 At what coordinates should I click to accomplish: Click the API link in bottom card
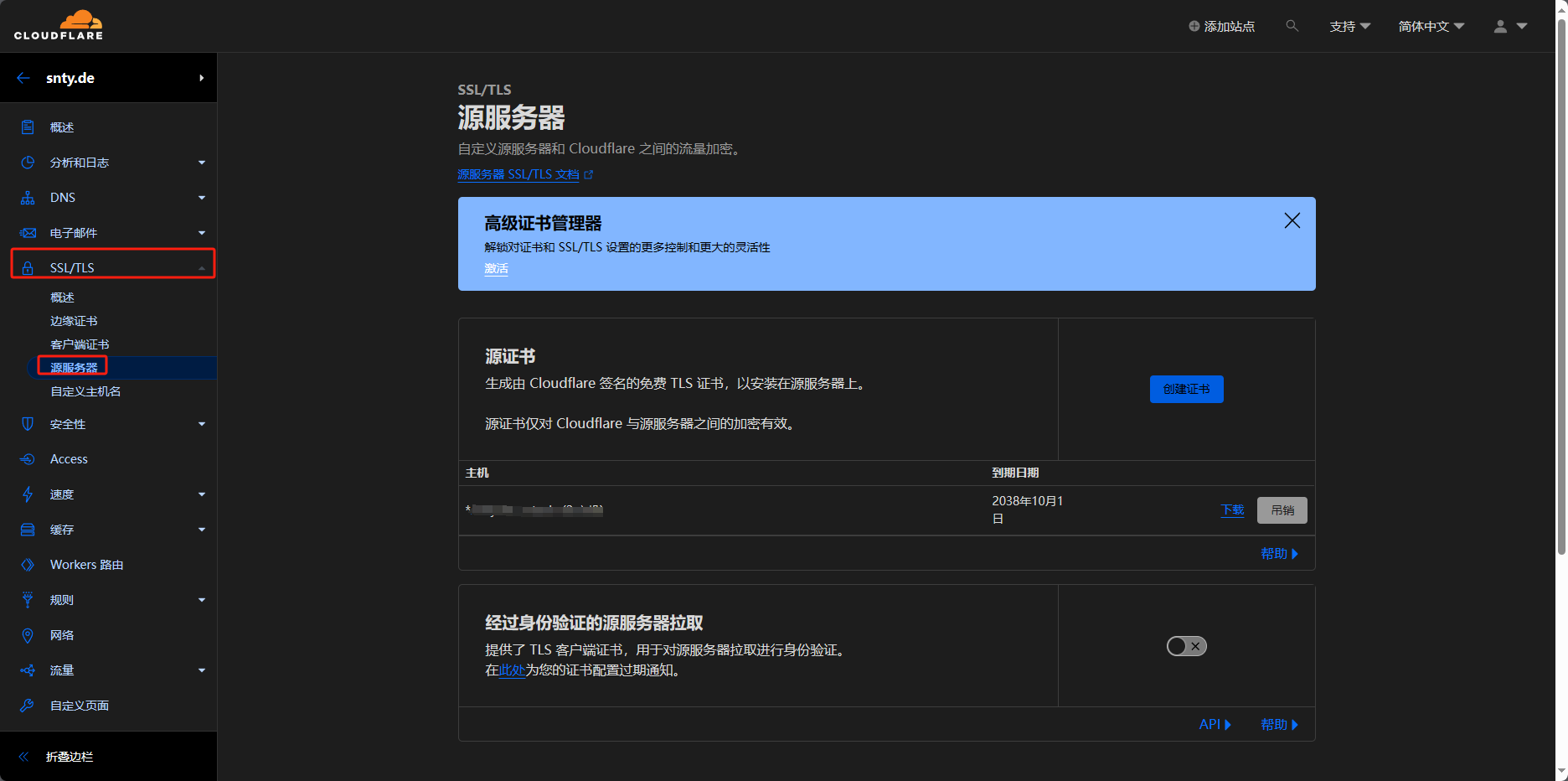[x=1215, y=725]
